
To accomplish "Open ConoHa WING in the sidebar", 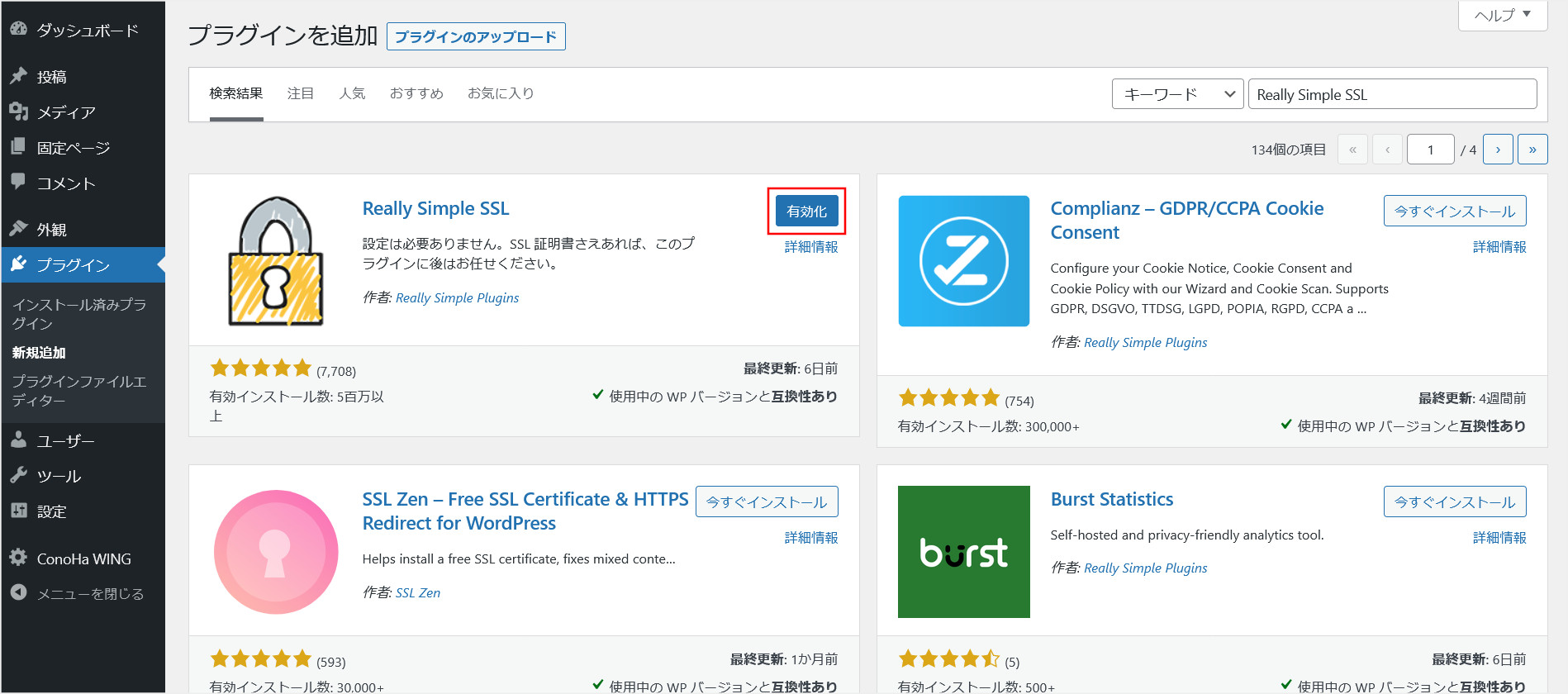I will [83, 559].
